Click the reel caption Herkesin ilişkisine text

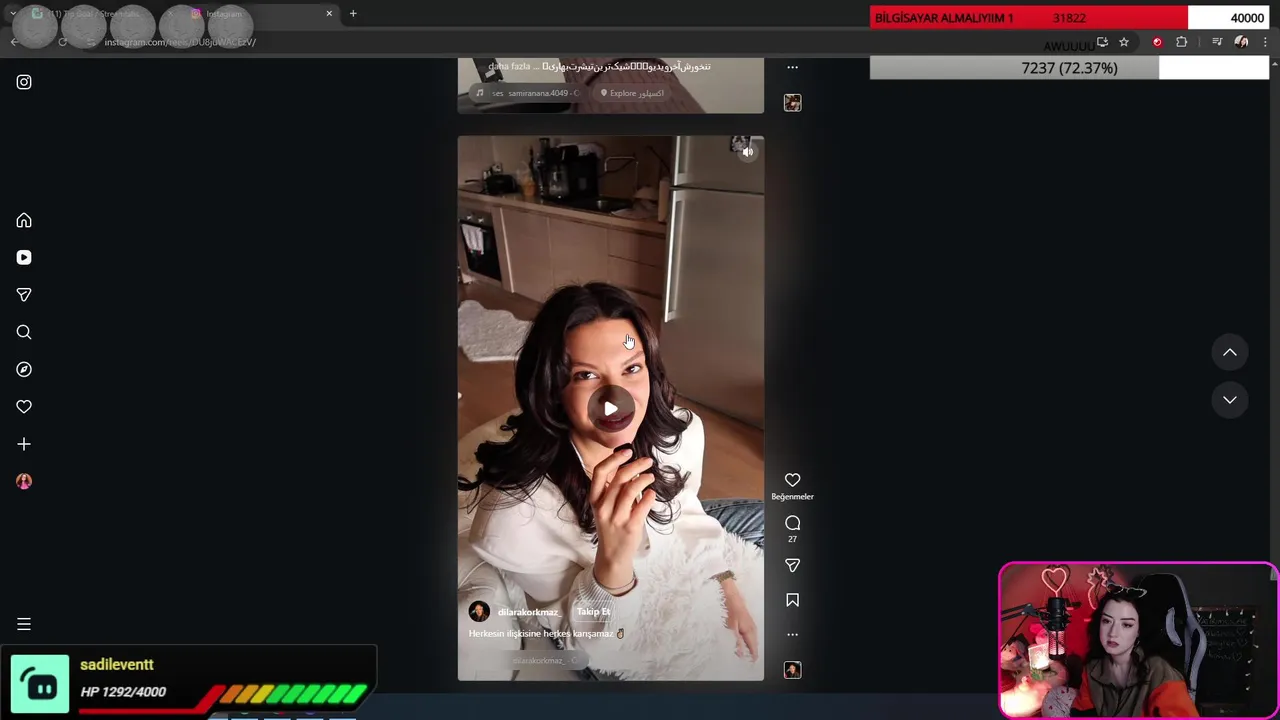point(546,634)
